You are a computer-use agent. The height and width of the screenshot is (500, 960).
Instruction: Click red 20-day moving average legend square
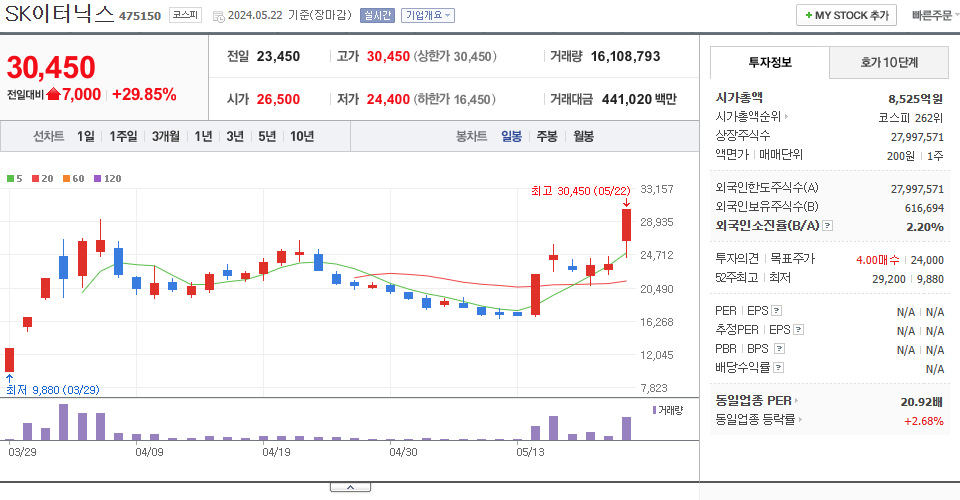(x=35, y=179)
